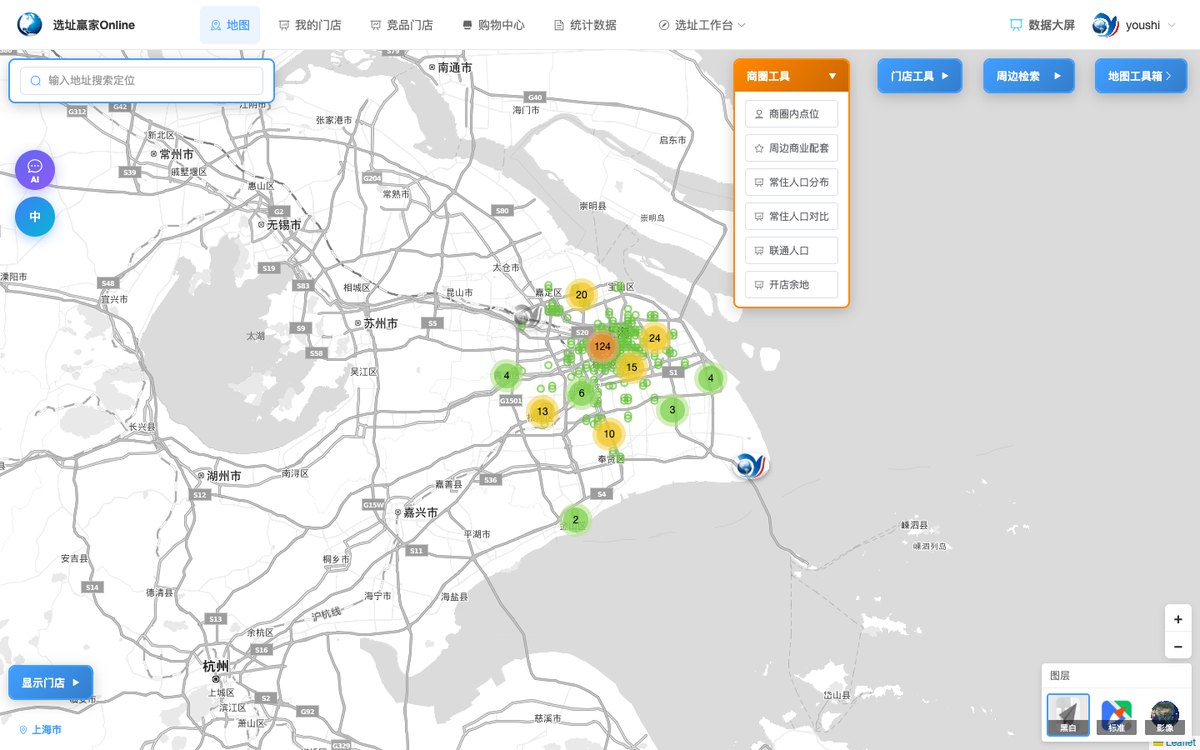The width and height of the screenshot is (1200, 750).
Task: Click the yellow 15 store cluster
Action: click(631, 367)
